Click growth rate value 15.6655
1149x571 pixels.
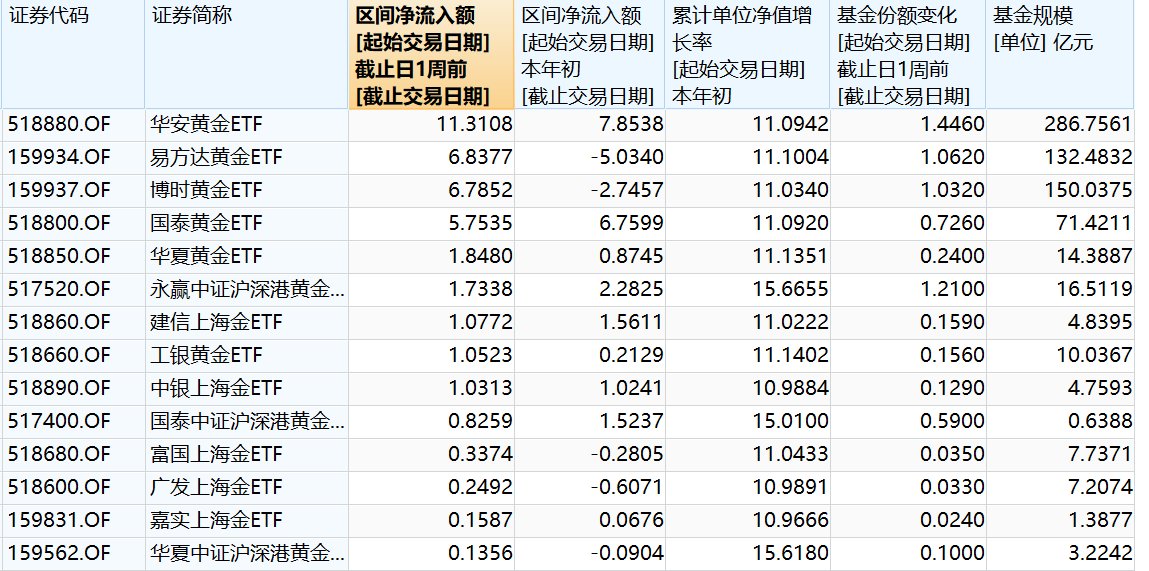coord(791,289)
